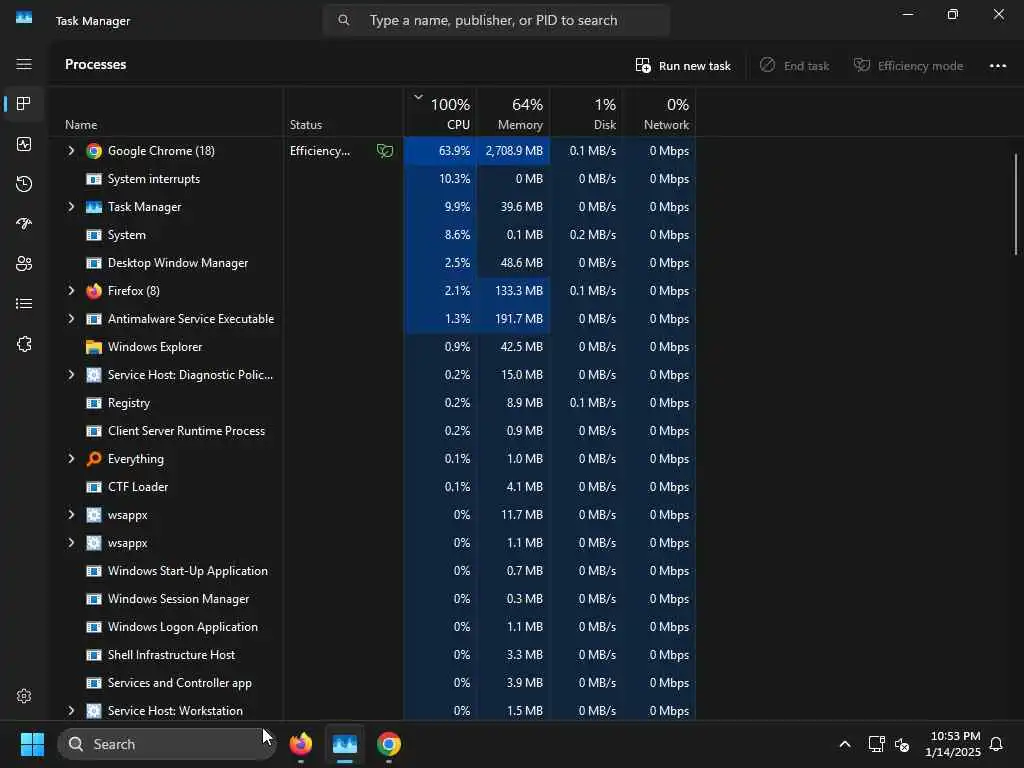Click the efficiency mode leaf icon on Chrome row
Image resolution: width=1024 pixels, height=768 pixels.
pyautogui.click(x=385, y=151)
